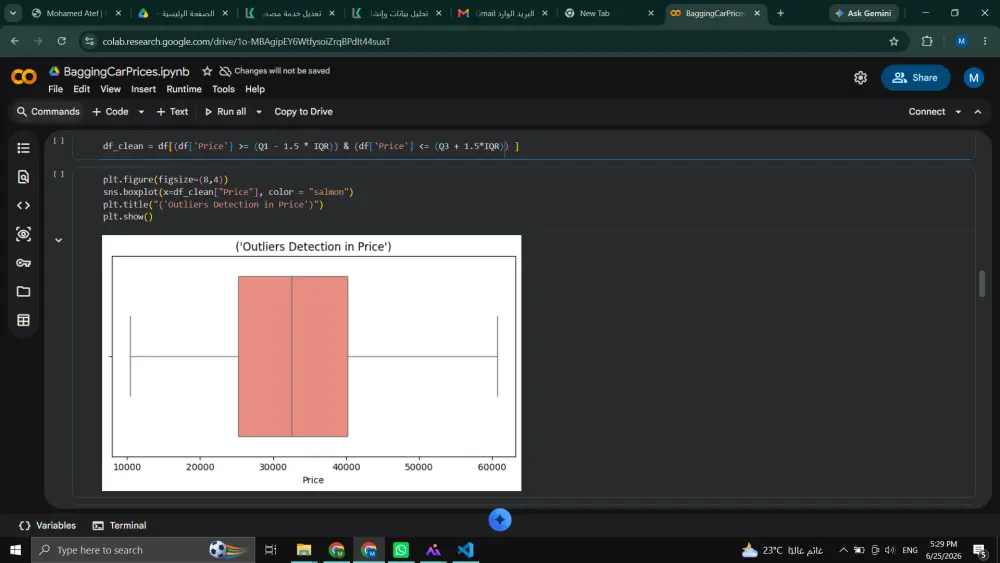Screen dimensions: 1000x563
Task: Open Colab settings gear
Action: click(x=860, y=78)
